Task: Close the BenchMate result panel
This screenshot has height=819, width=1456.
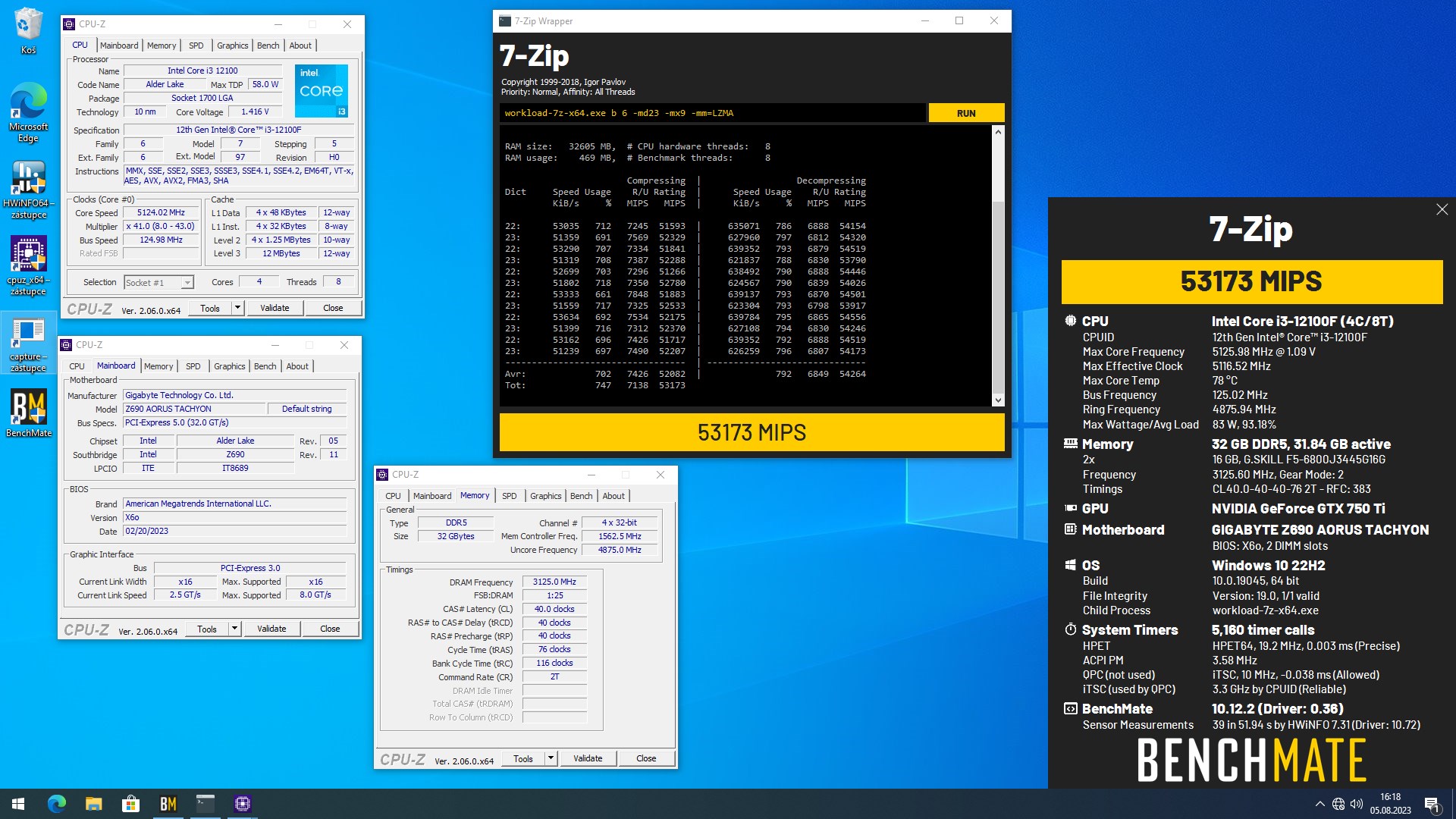Action: (1442, 209)
